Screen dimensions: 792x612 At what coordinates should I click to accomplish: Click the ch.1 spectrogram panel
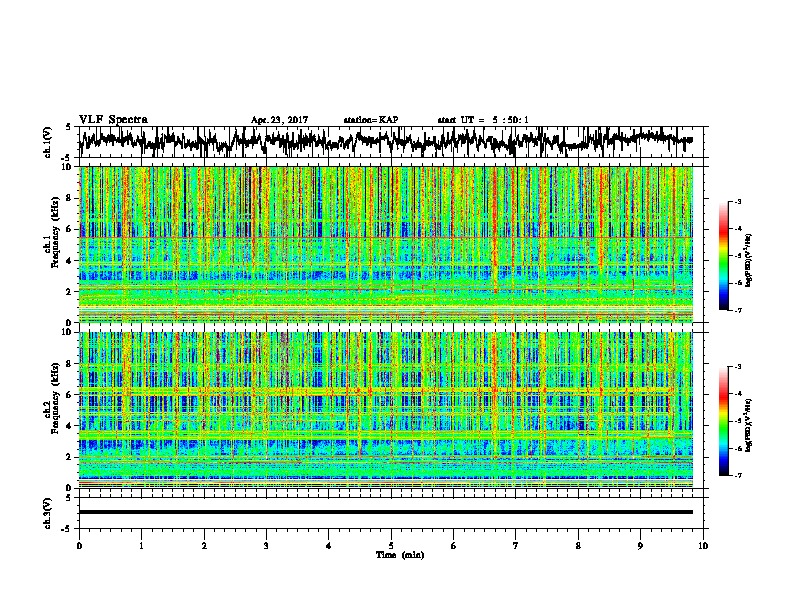click(386, 244)
